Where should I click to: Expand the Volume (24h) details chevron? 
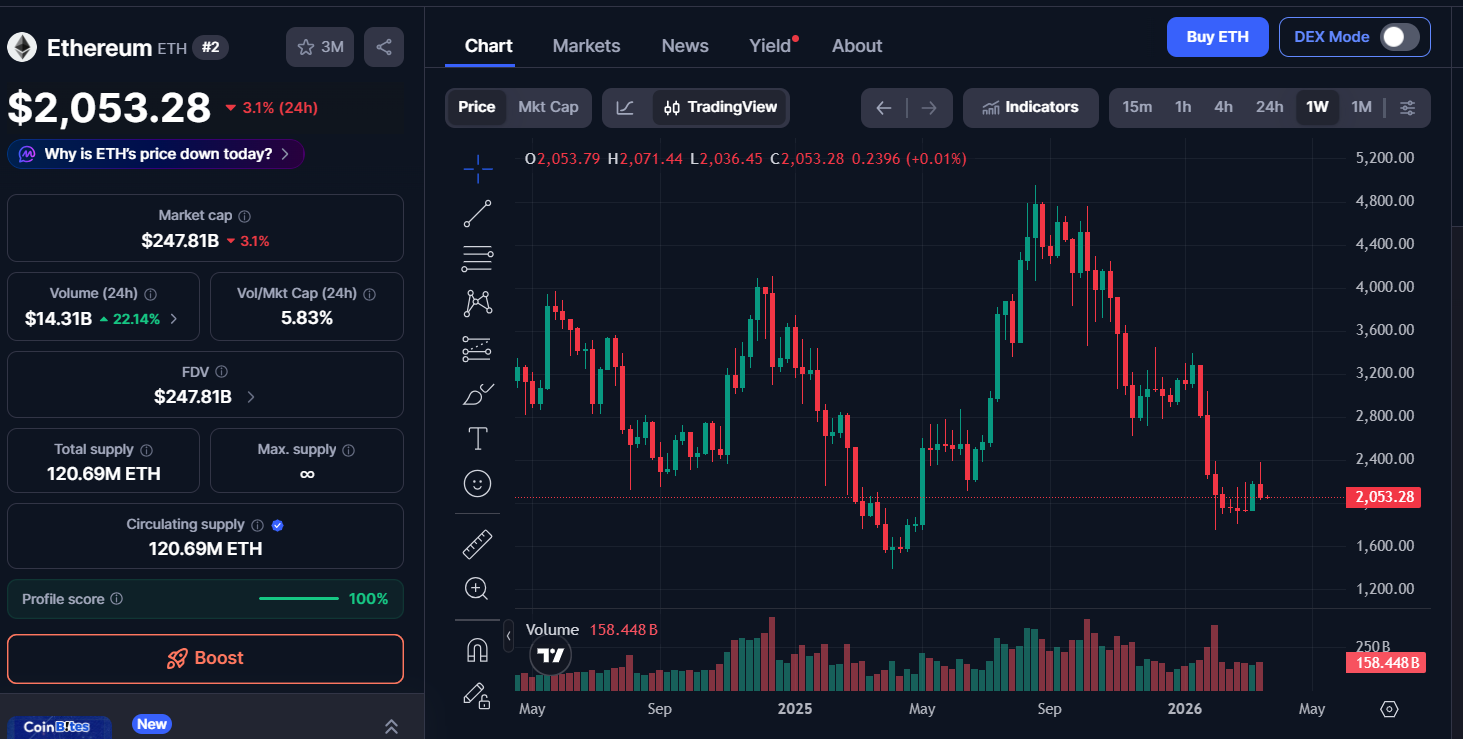pos(174,319)
